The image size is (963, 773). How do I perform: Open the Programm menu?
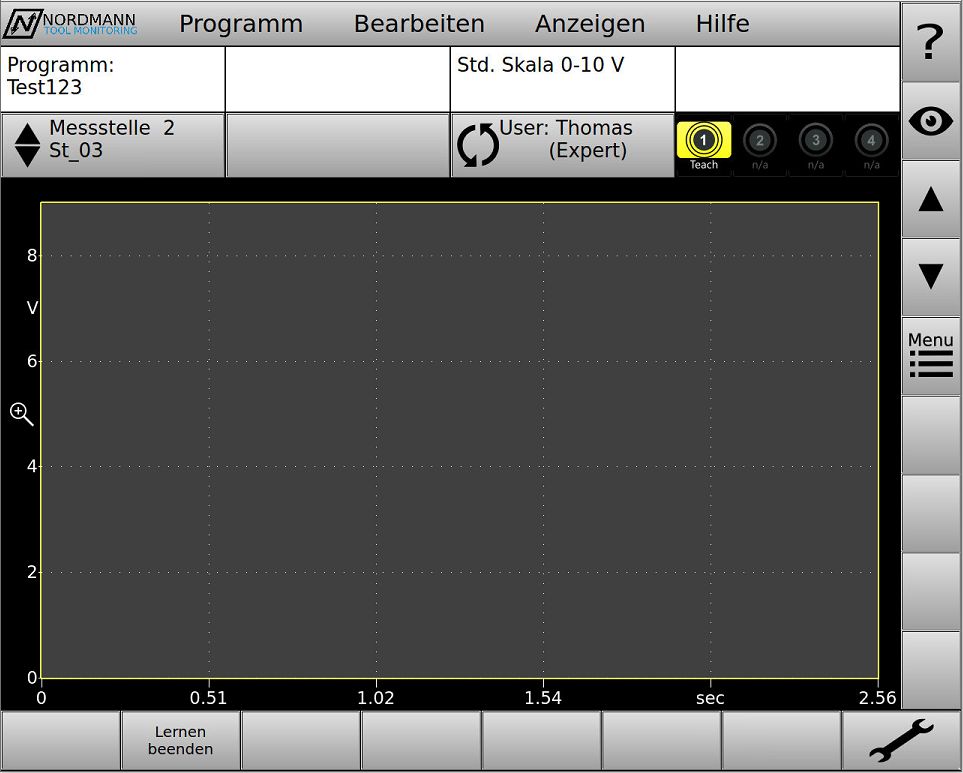click(x=240, y=24)
